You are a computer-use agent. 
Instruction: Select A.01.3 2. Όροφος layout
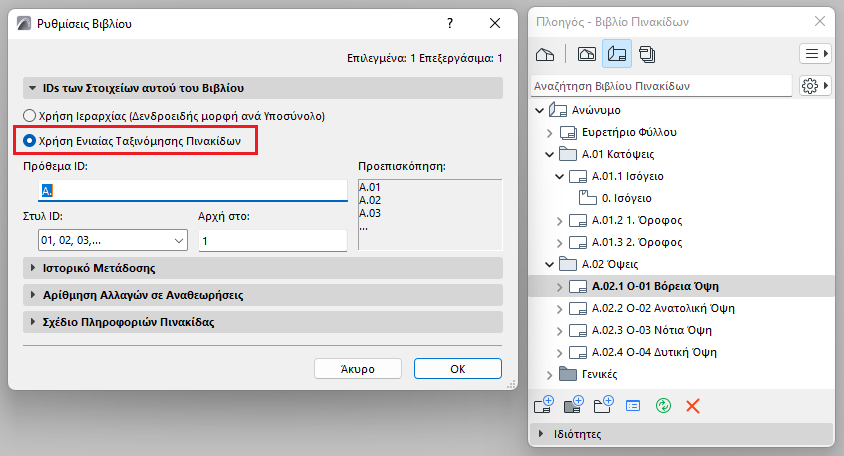637,242
